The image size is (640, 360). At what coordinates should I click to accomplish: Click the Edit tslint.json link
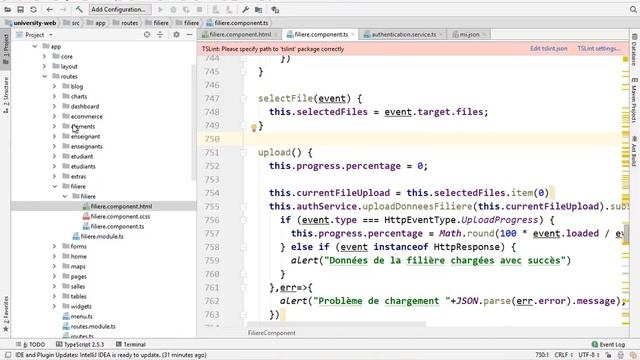[549, 49]
